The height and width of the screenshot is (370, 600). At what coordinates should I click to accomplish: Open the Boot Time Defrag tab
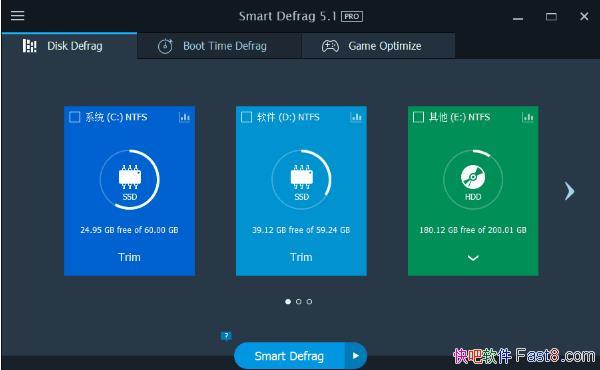(x=219, y=46)
